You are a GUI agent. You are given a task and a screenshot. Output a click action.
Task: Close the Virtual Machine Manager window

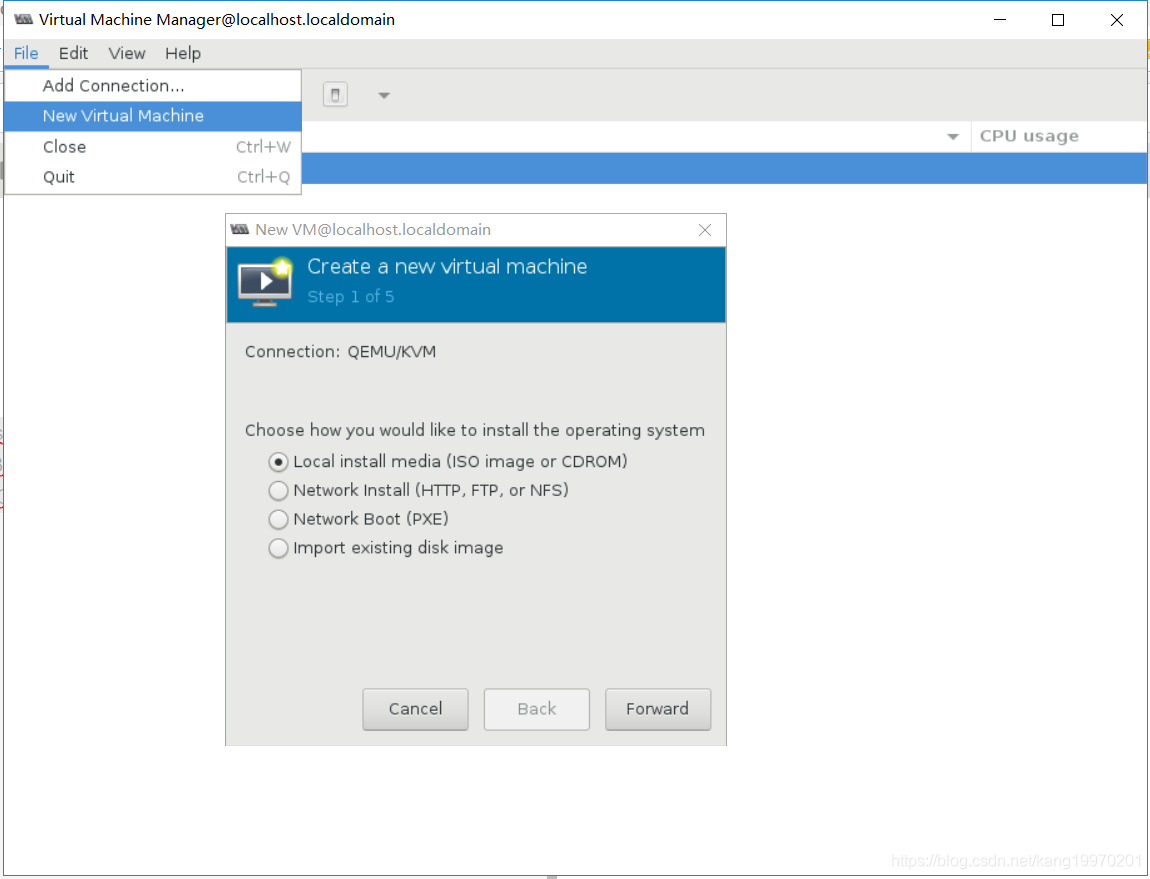point(1116,20)
